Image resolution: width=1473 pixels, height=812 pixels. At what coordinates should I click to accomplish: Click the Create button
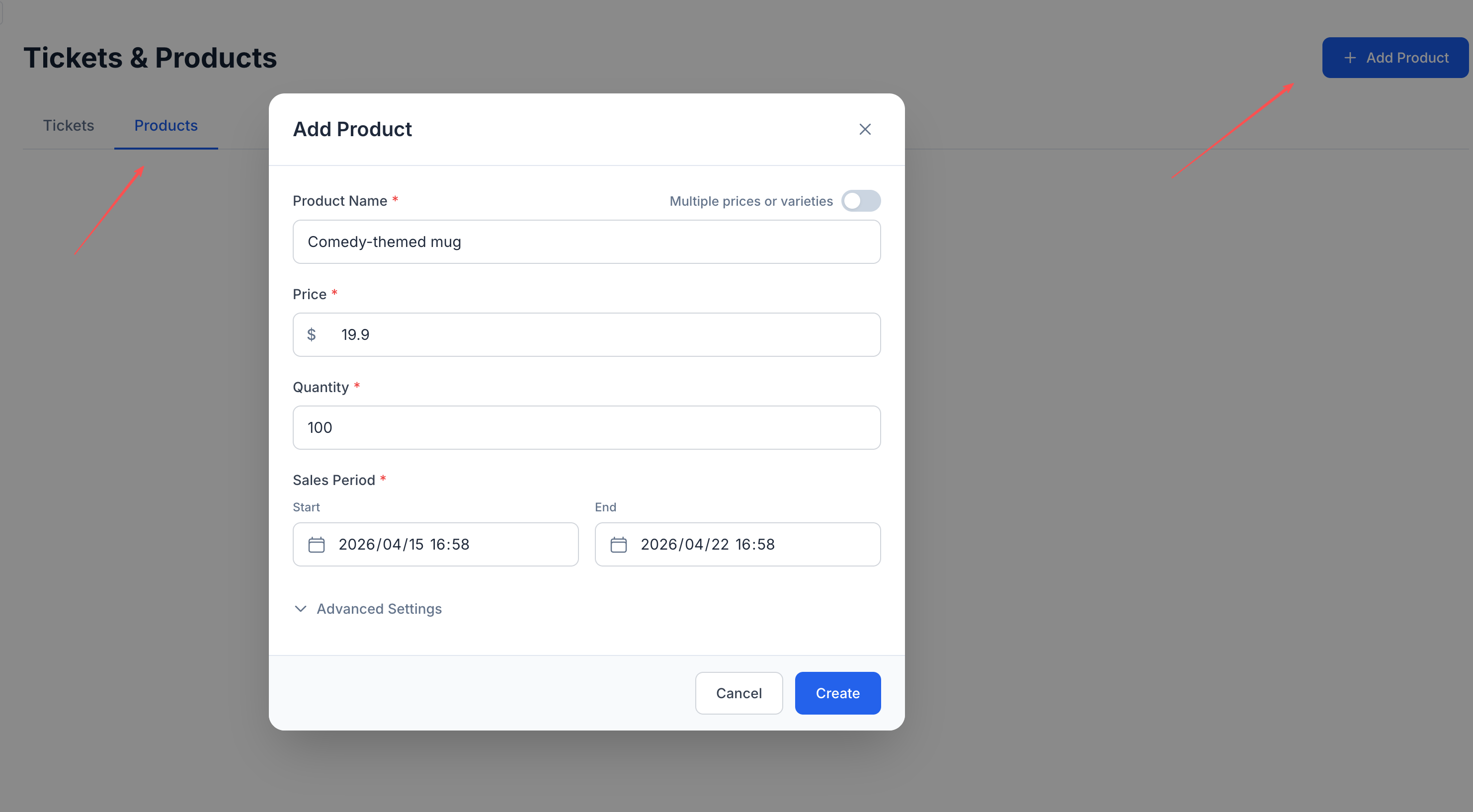pos(838,693)
